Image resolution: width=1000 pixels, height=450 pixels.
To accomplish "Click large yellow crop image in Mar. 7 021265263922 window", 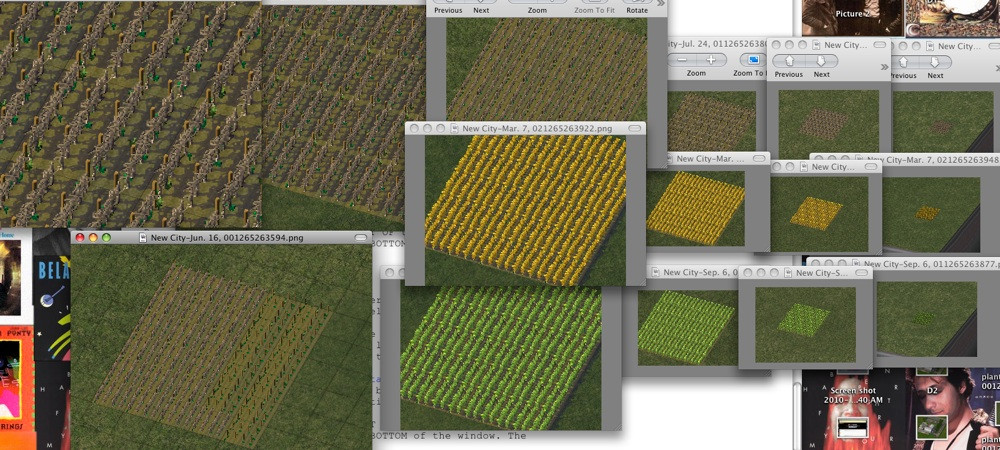I will pos(526,210).
